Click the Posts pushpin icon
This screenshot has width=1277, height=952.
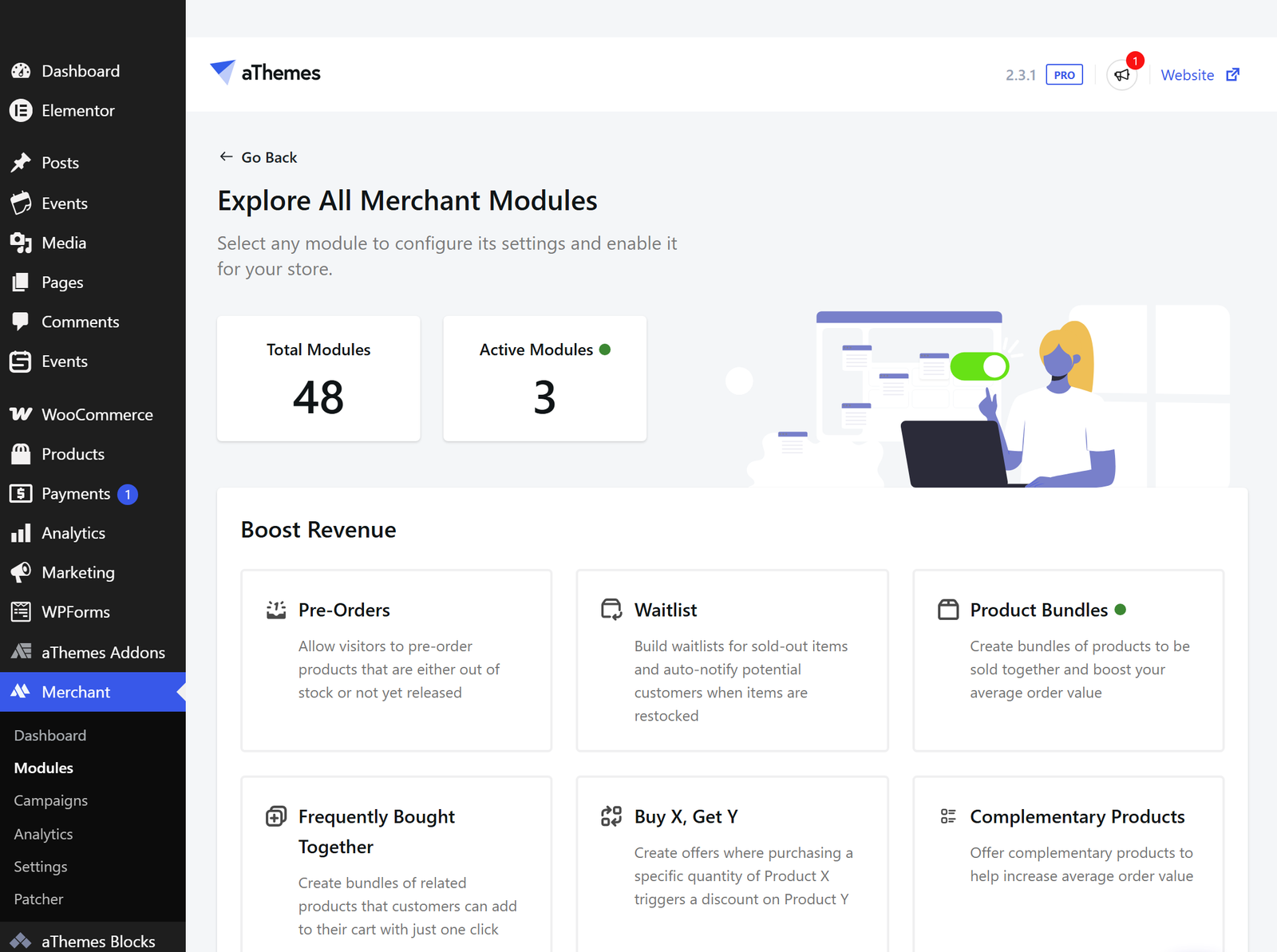pos(21,163)
